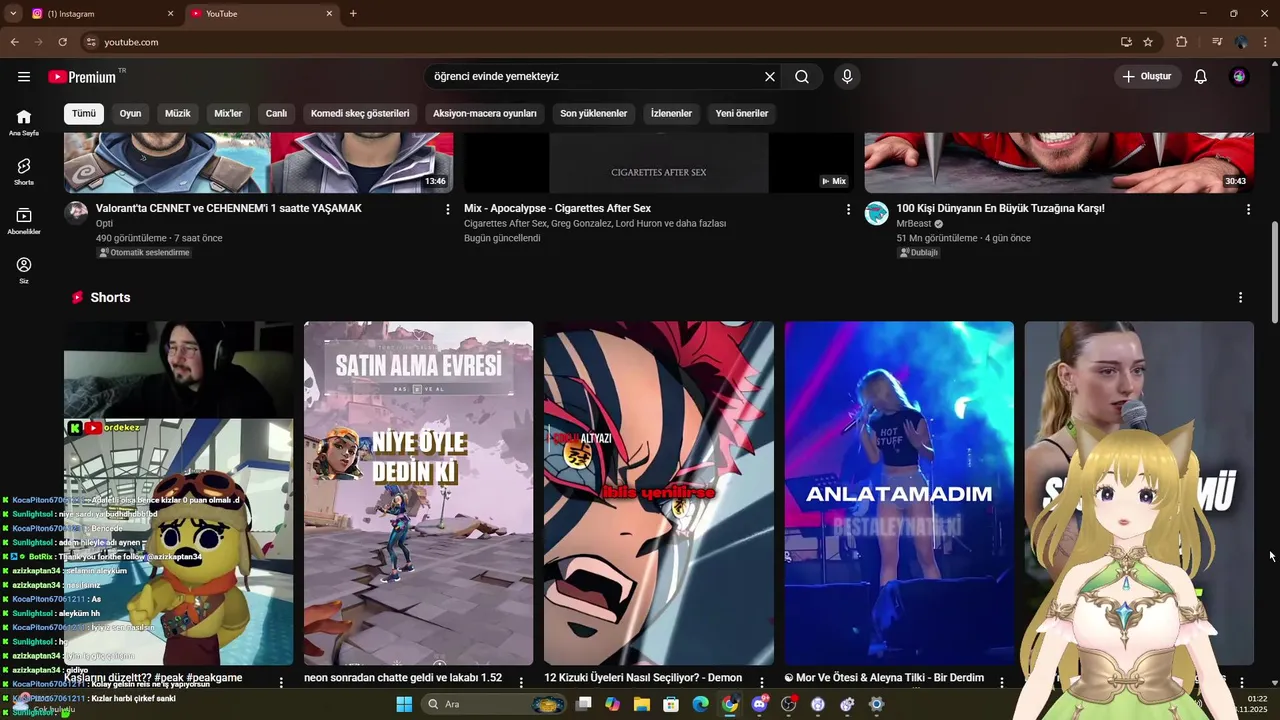The width and height of the screenshot is (1280, 720).
Task: Select Yeni öneriler chip
Action: pos(742,113)
